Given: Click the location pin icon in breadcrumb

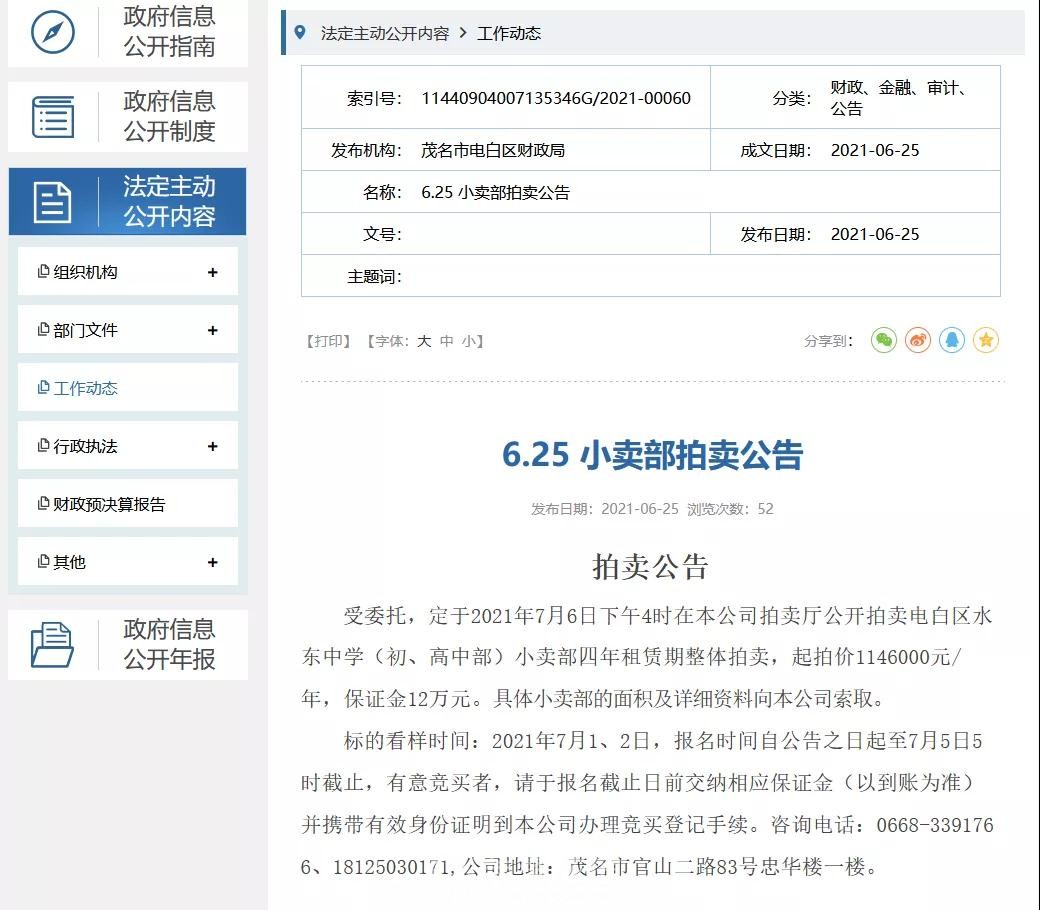Looking at the screenshot, I should (300, 32).
